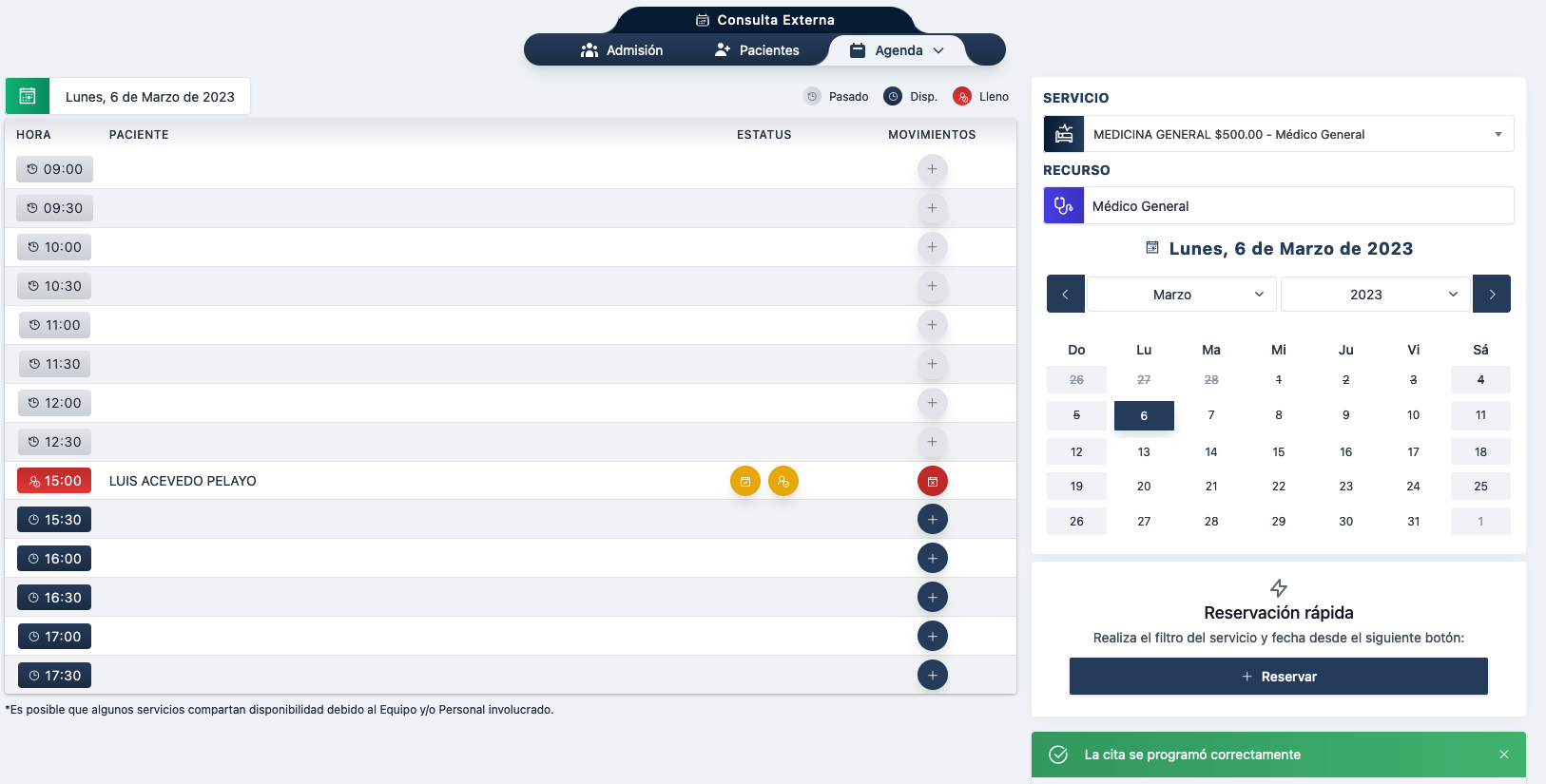Click the red cancel icon for 15:00 appointment
The height and width of the screenshot is (784, 1546).
[x=932, y=482]
